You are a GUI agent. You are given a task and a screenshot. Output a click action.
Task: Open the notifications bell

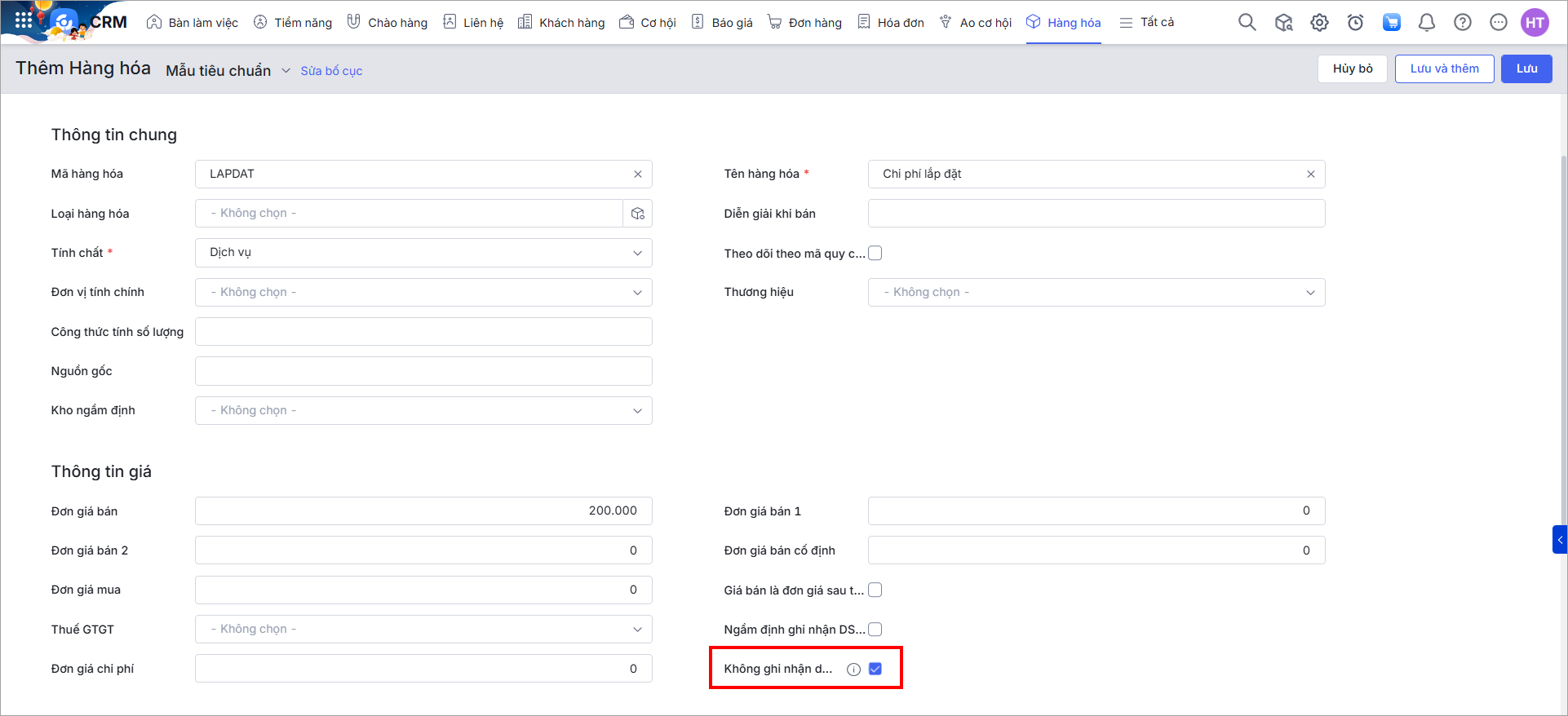pyautogui.click(x=1426, y=22)
